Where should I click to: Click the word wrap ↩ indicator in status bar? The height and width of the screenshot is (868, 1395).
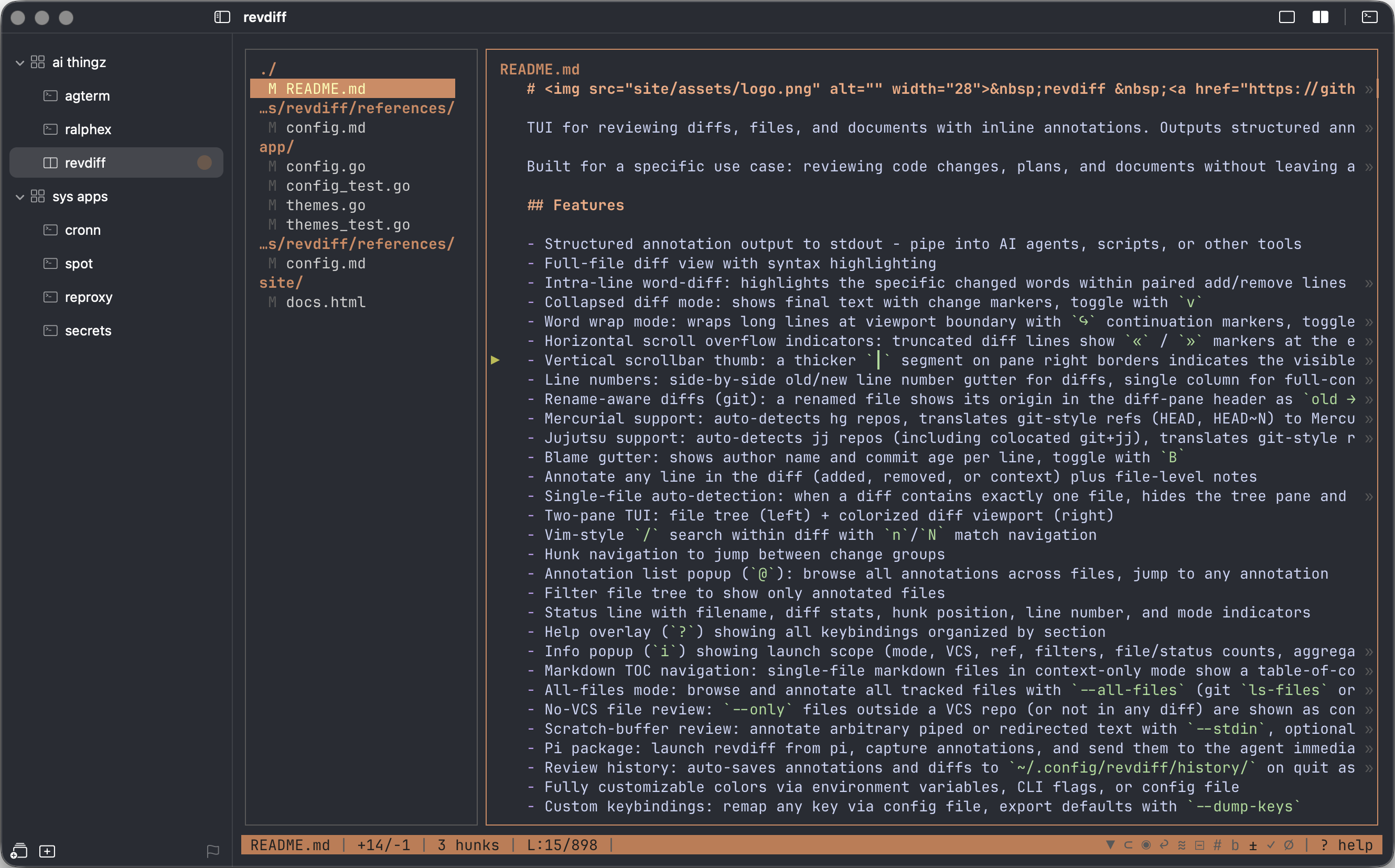(1164, 844)
